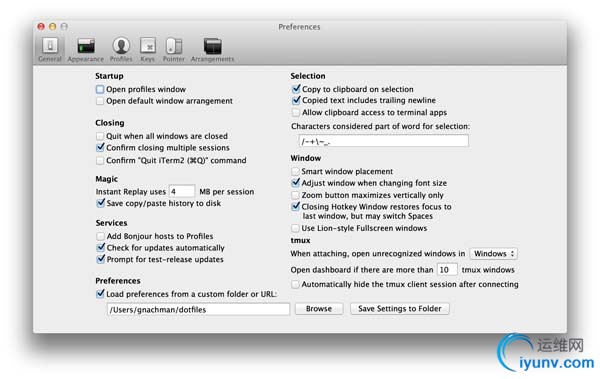The image size is (600, 379).
Task: Toggle Closing Hotkey Window restores focus checkbox
Action: pos(295,206)
